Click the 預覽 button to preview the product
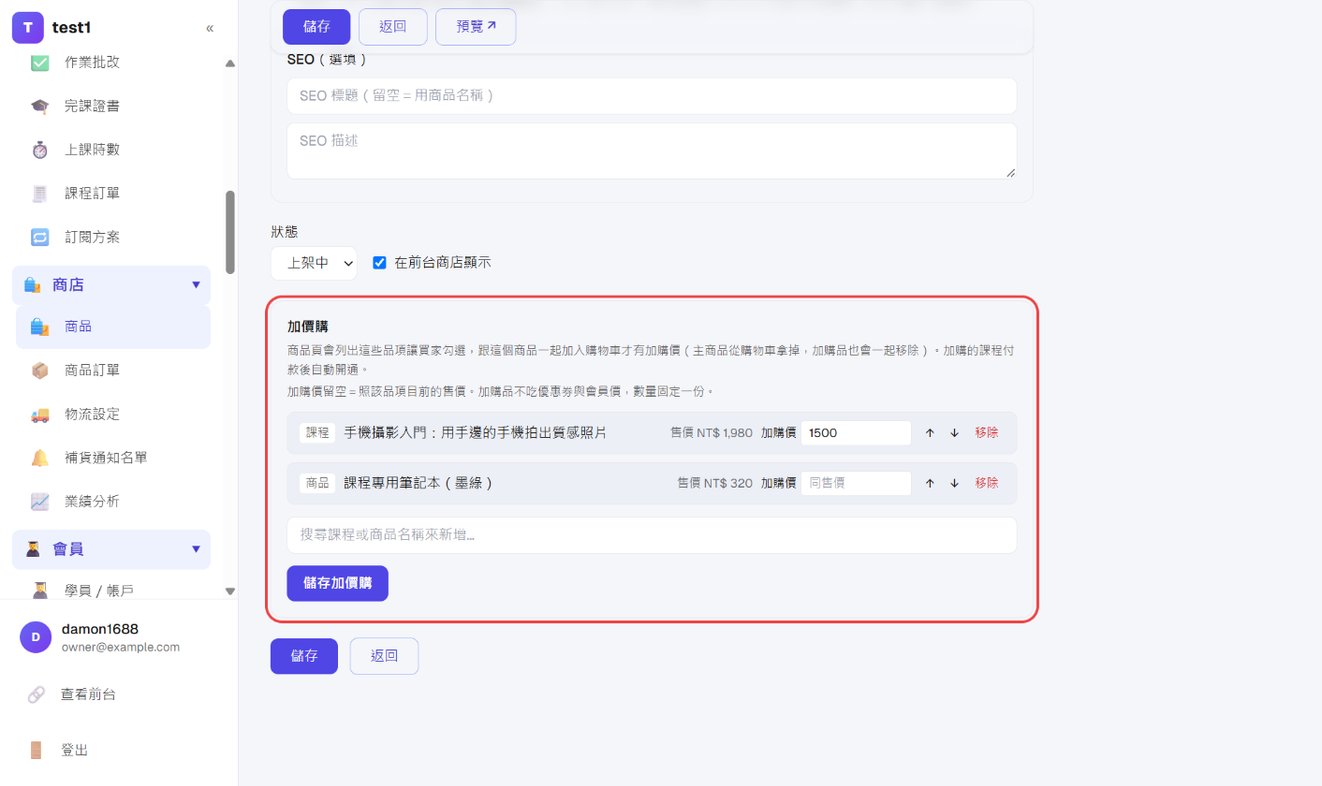Screen dimensions: 1322x786 [x=476, y=27]
